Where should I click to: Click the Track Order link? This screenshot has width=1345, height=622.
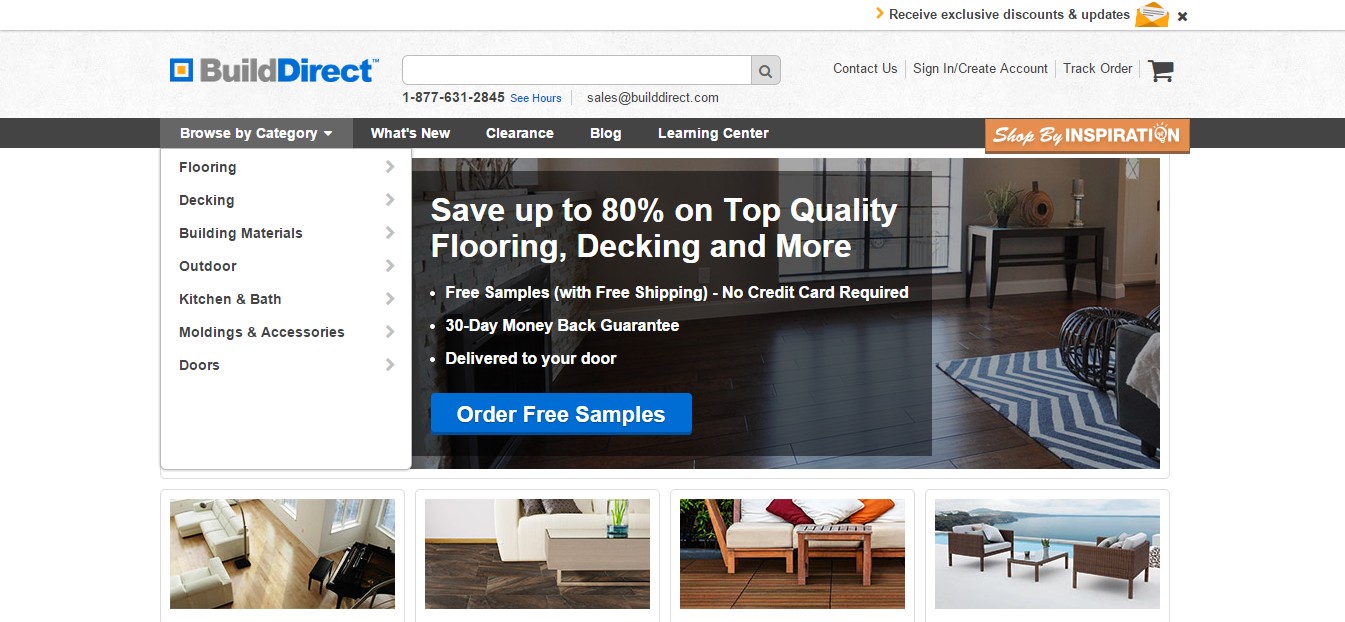1097,68
